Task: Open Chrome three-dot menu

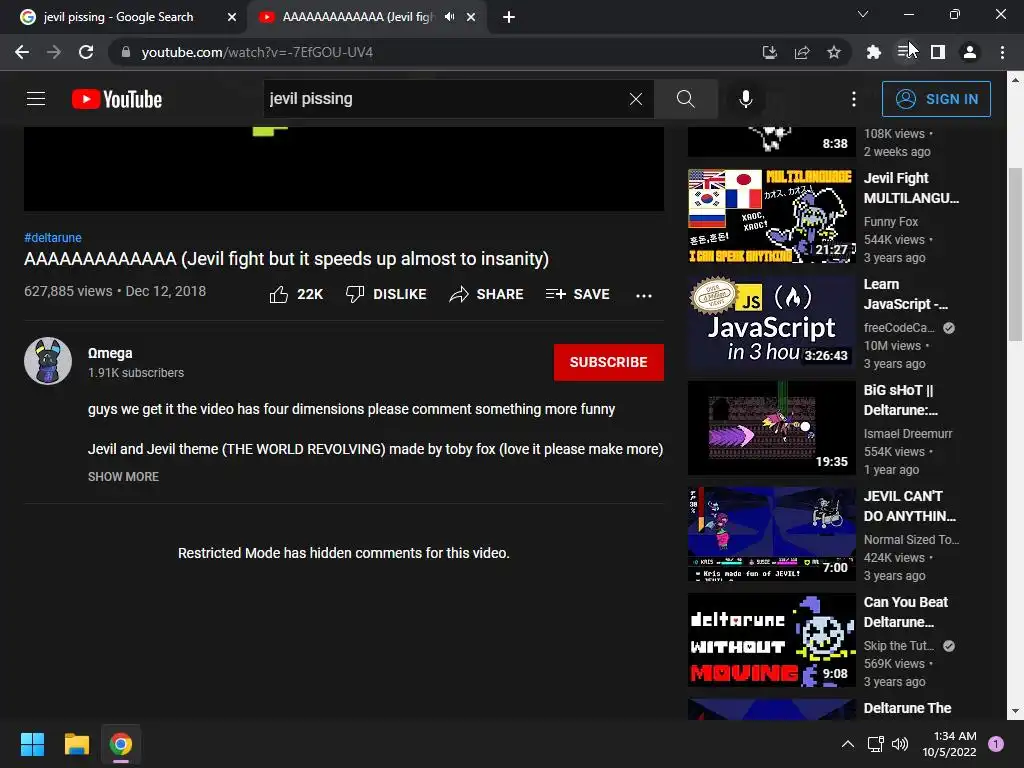Action: click(1002, 52)
